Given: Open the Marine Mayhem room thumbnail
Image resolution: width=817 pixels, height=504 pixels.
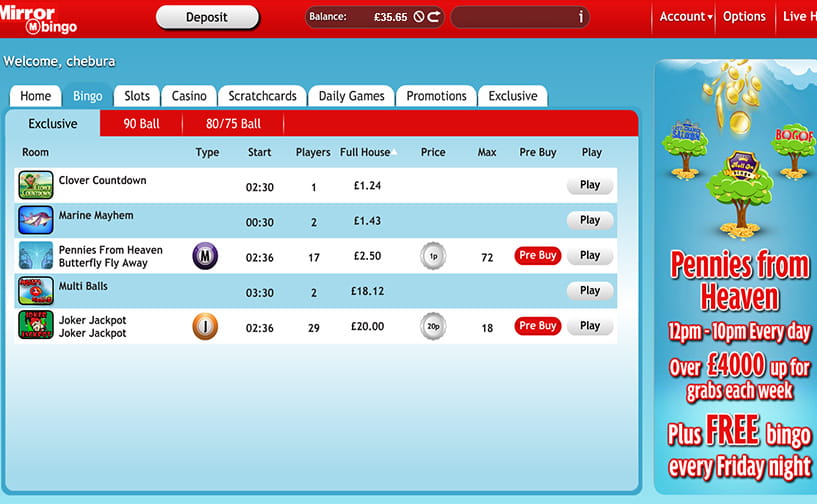Looking at the screenshot, I should [36, 220].
